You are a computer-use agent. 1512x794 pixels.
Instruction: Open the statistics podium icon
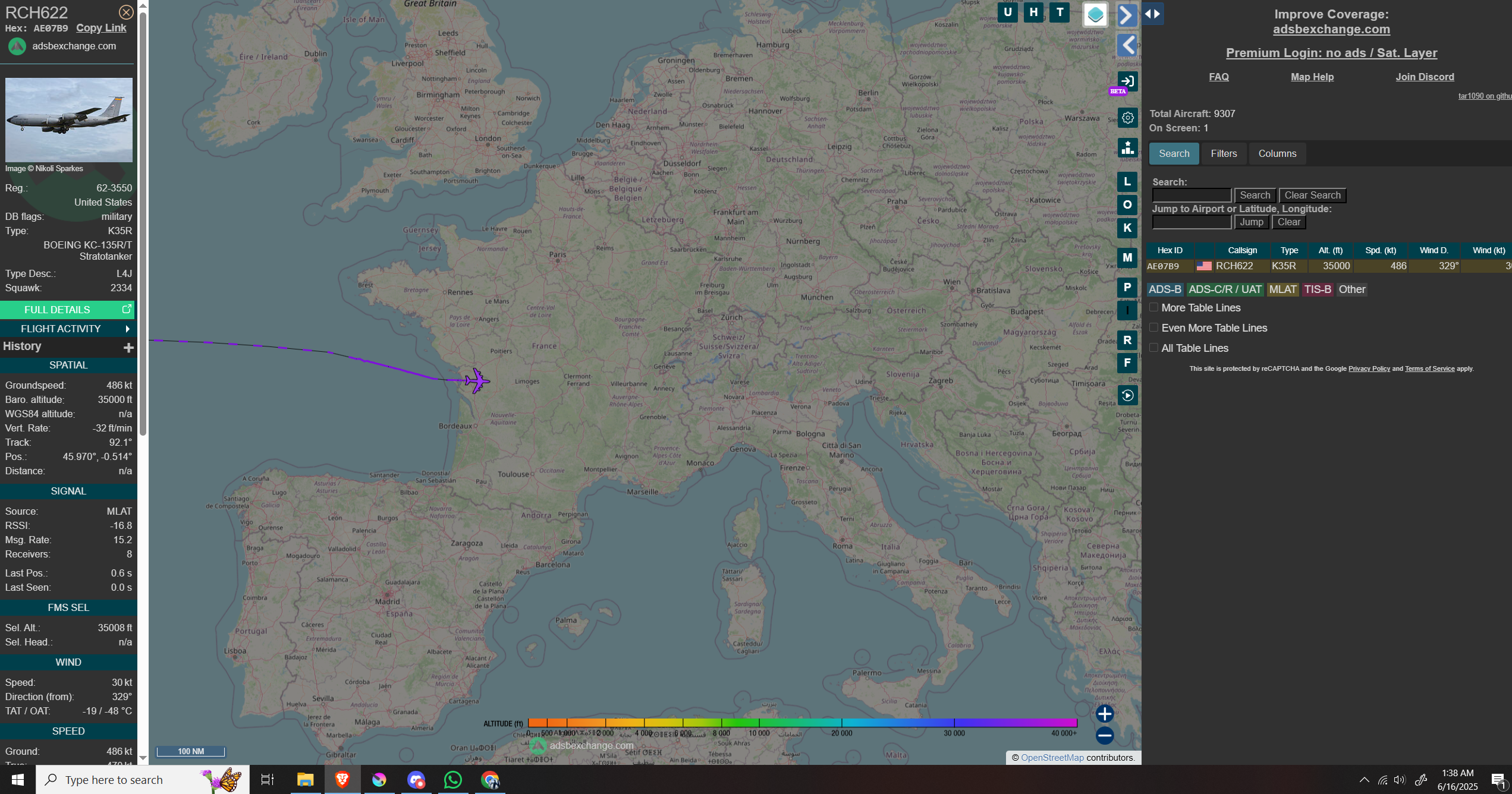pos(1127,147)
